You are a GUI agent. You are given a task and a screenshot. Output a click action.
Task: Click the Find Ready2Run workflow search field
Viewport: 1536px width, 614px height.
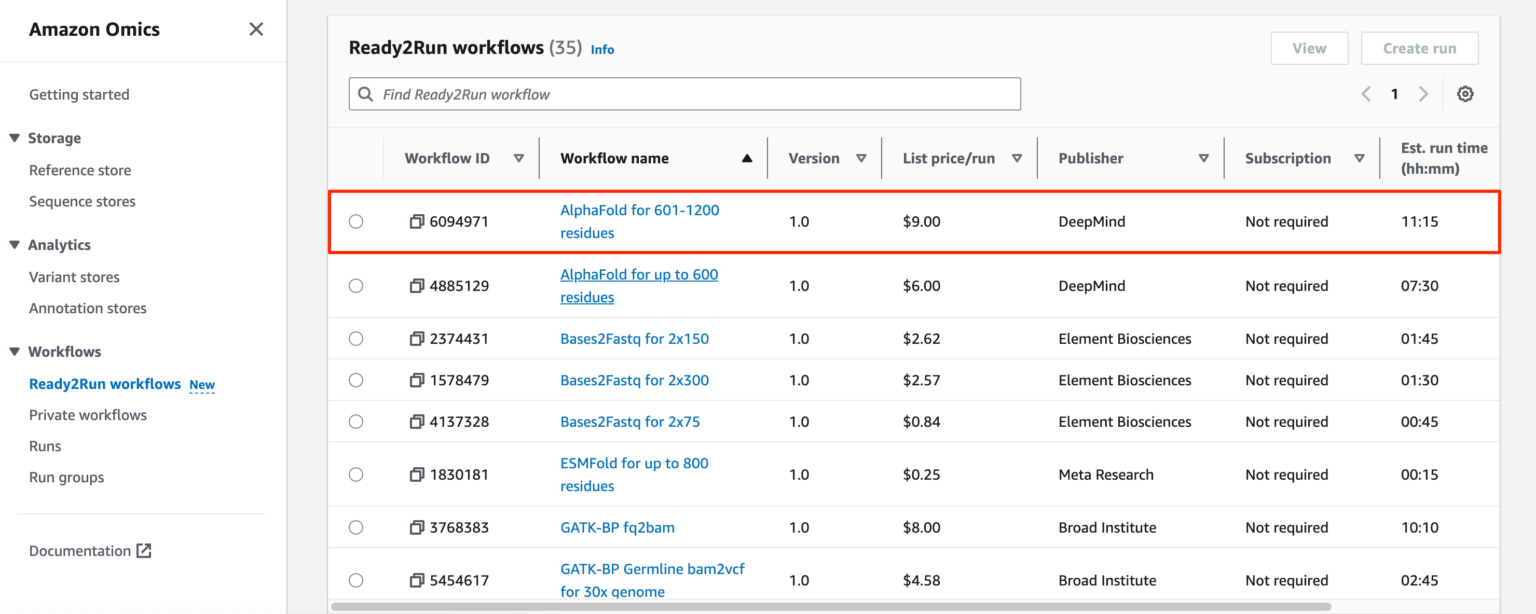click(x=684, y=93)
